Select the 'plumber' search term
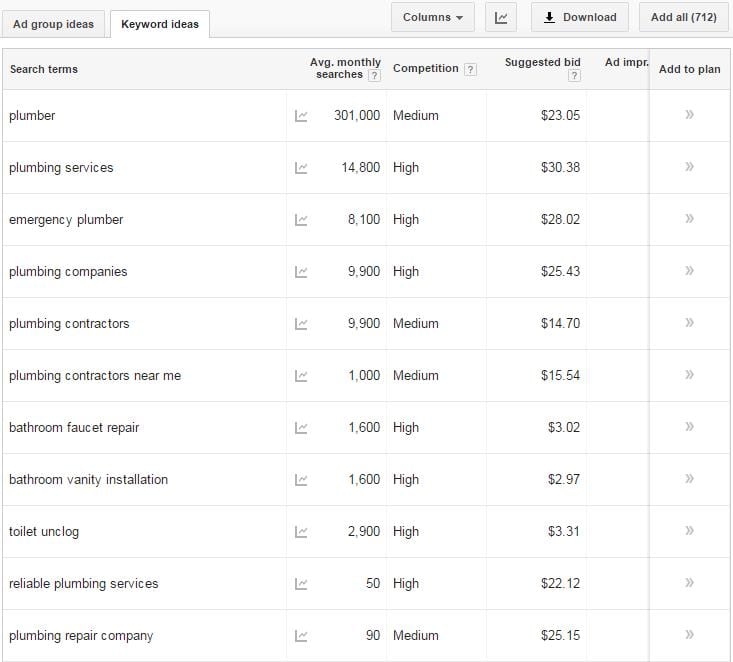This screenshot has height=662, width=733. click(32, 115)
